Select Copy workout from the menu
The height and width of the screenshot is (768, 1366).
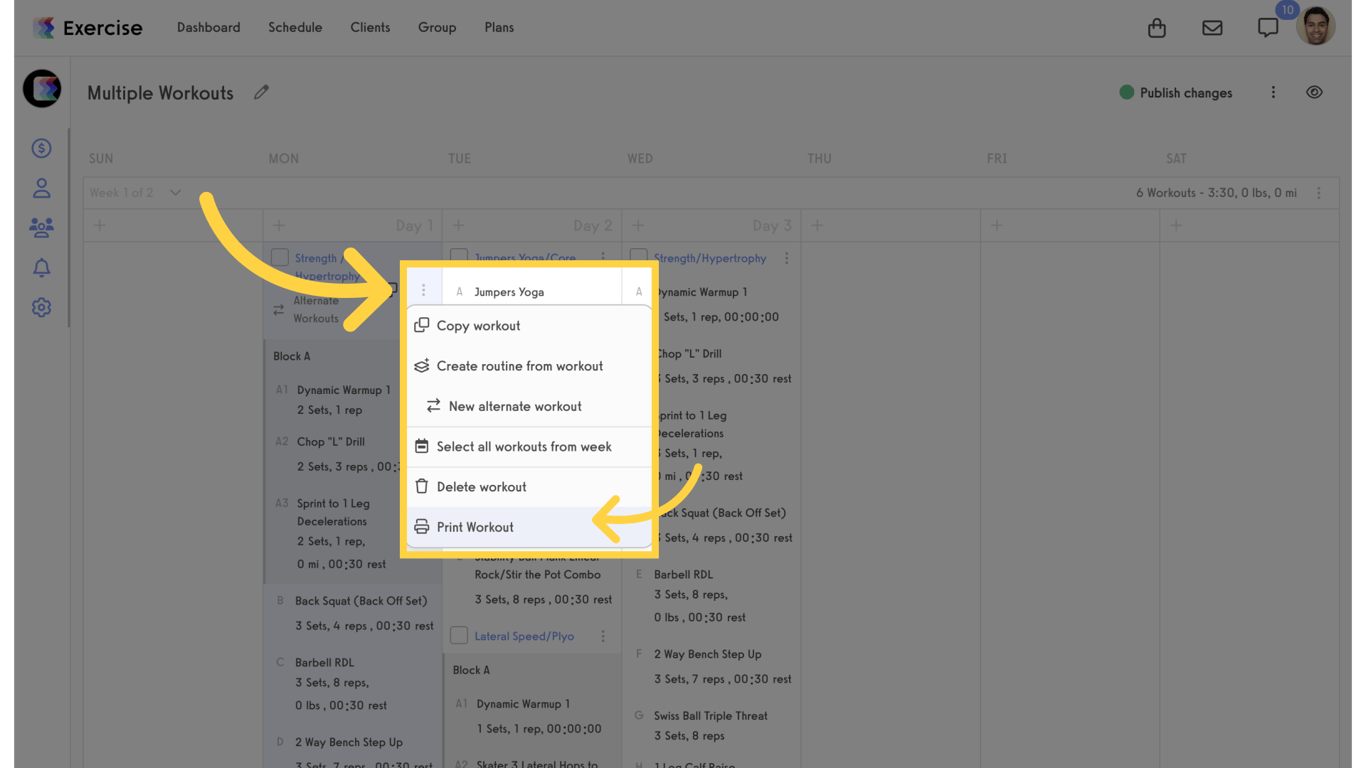pyautogui.click(x=529, y=326)
